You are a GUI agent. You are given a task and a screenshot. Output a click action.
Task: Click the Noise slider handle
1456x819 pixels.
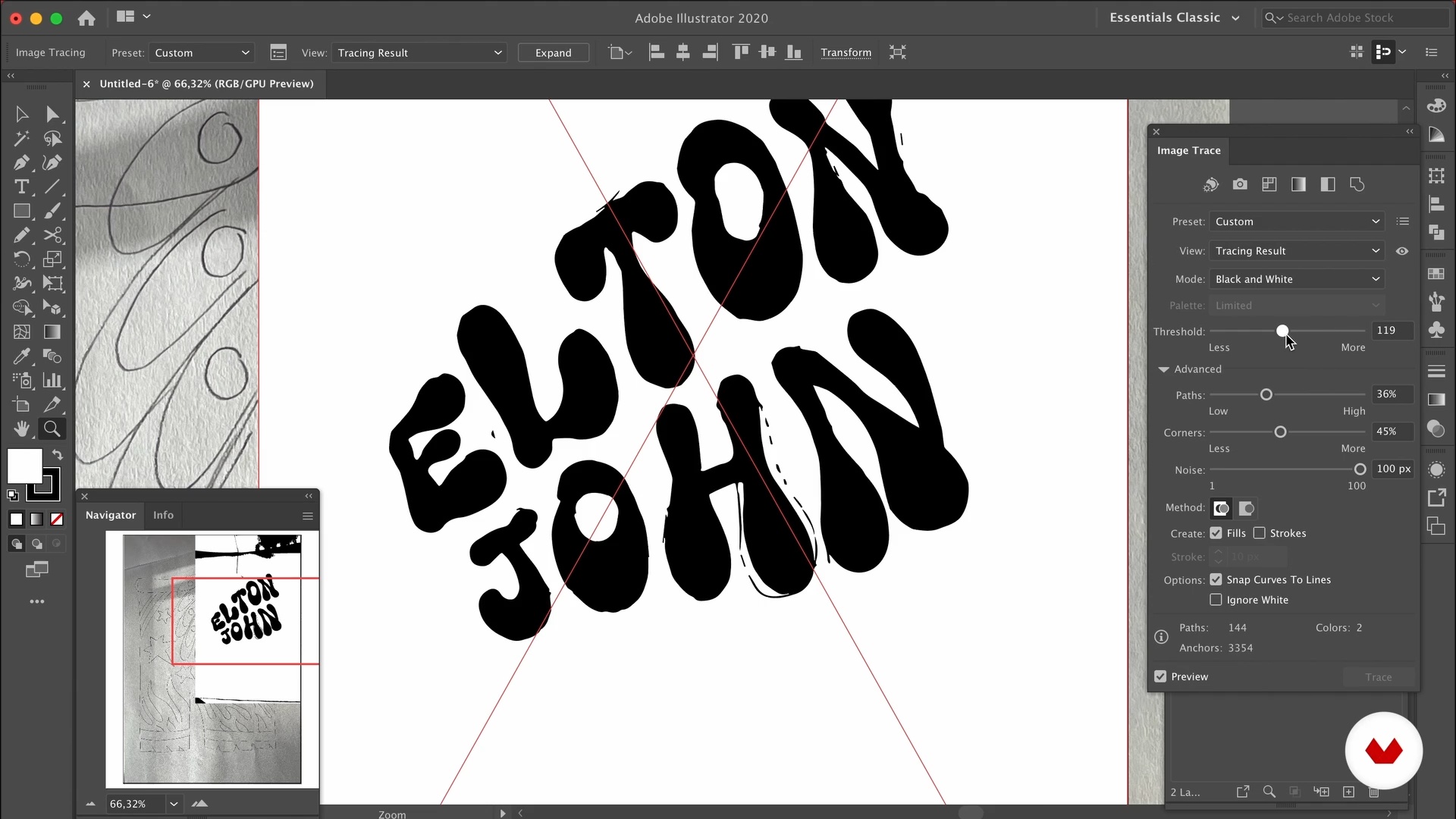(x=1360, y=469)
